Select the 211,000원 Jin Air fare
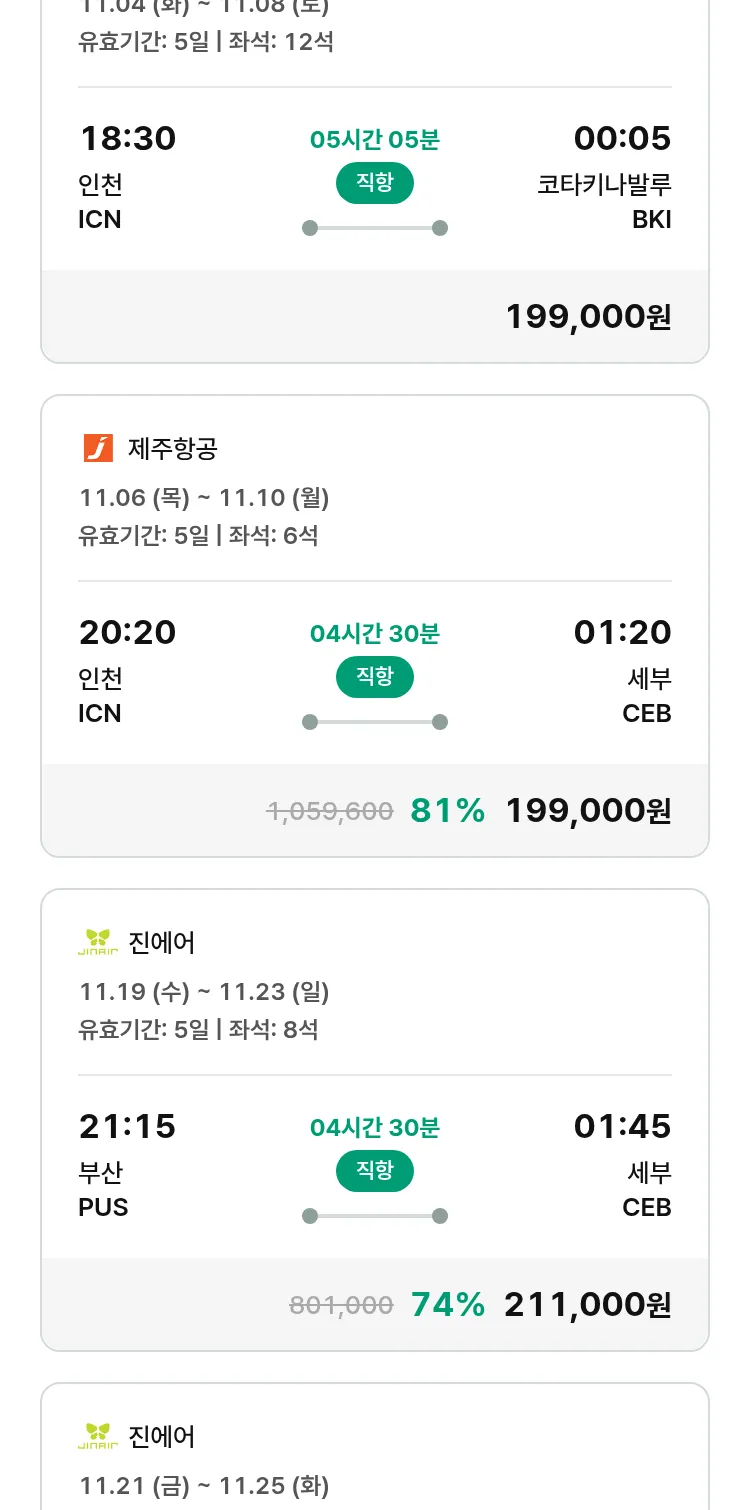This screenshot has width=750, height=1510. (588, 1304)
